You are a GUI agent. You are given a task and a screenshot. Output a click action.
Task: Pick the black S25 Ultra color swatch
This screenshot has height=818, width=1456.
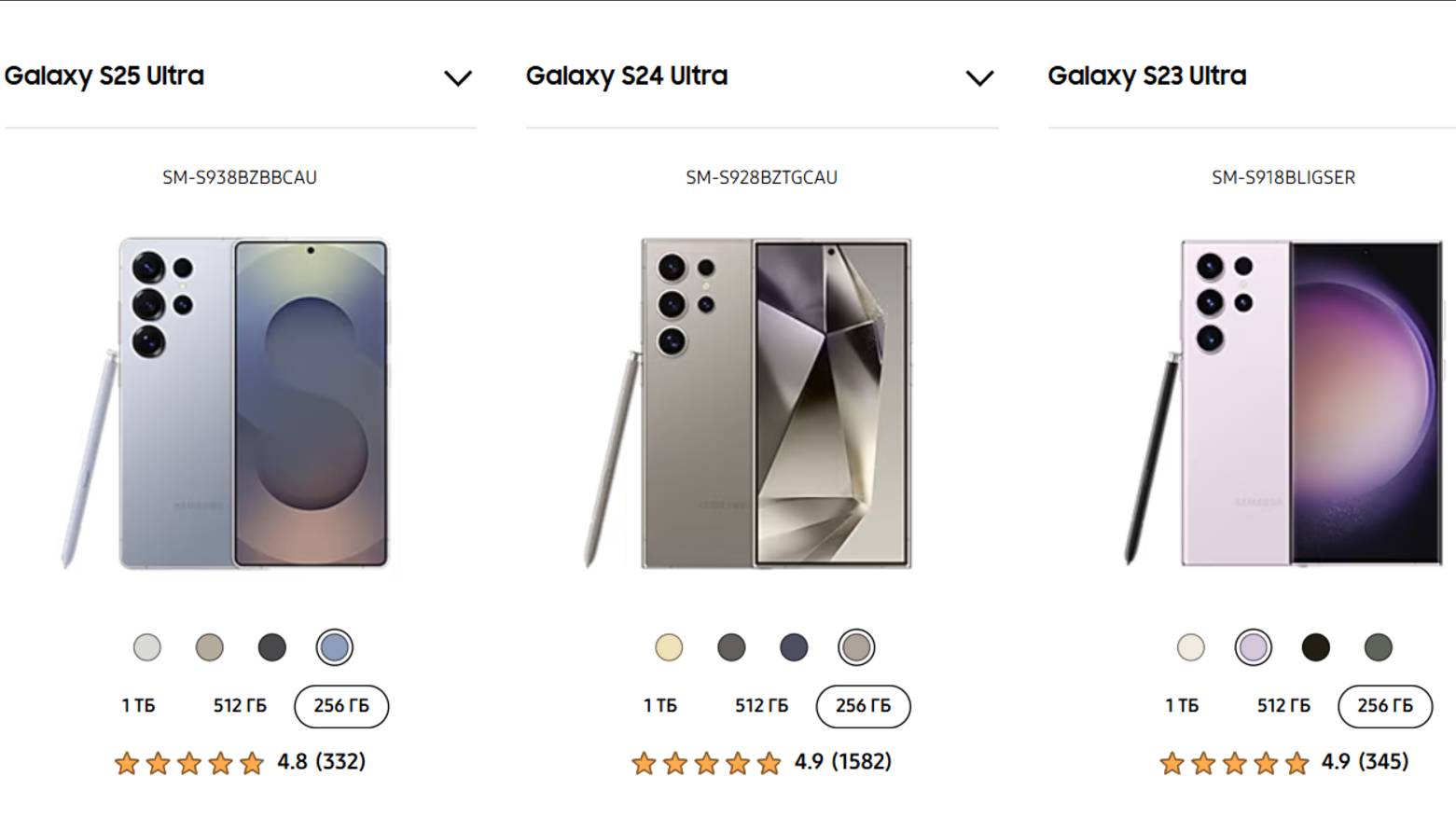pos(272,647)
